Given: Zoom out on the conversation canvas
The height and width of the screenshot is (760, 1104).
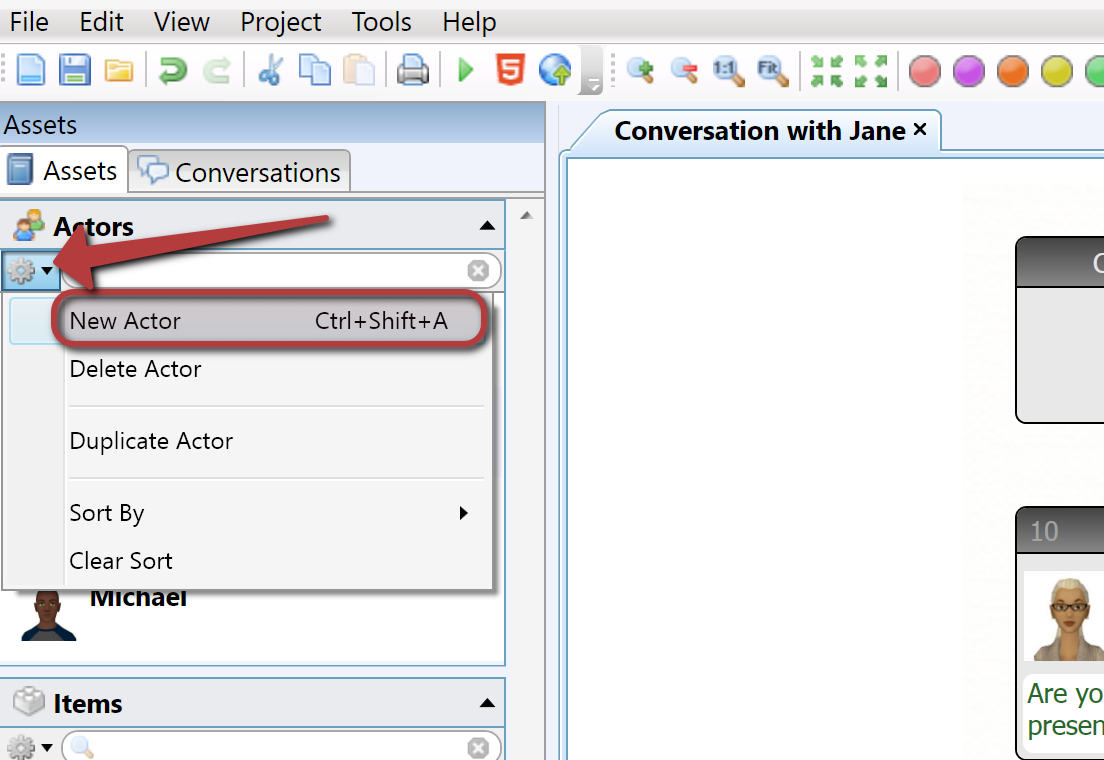Looking at the screenshot, I should click(x=684, y=70).
